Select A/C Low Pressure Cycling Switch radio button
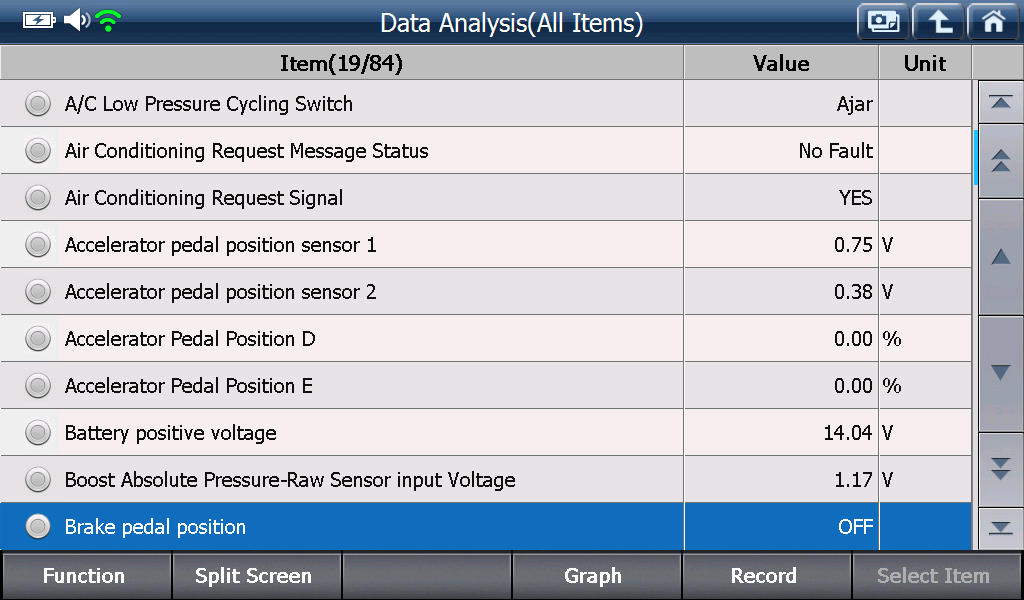 38,104
